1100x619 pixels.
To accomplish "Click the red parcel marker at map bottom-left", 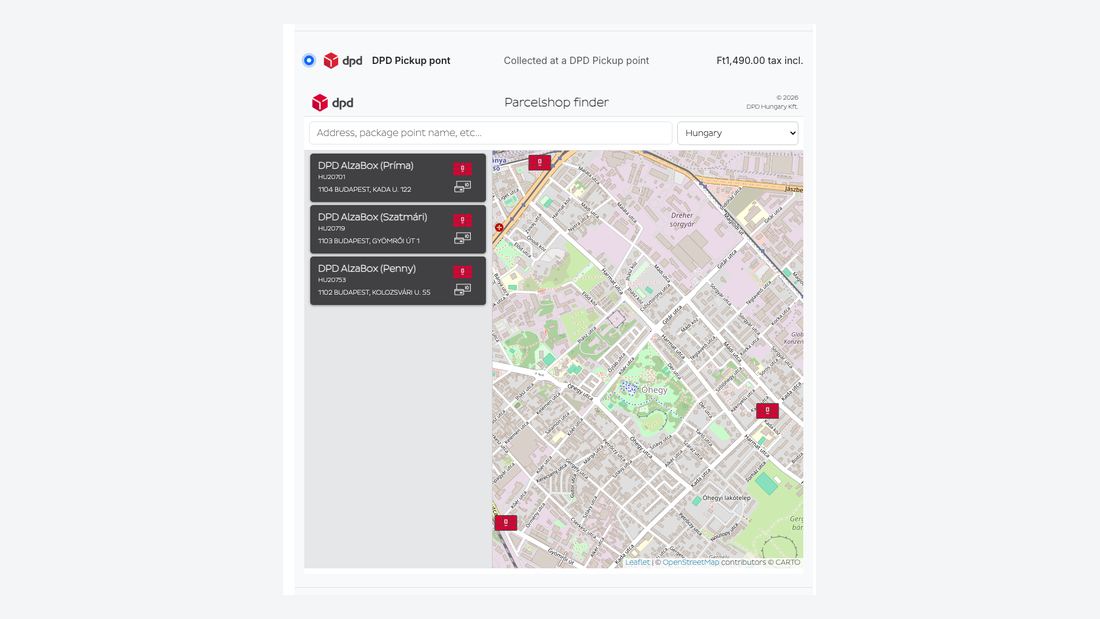I will click(x=506, y=523).
